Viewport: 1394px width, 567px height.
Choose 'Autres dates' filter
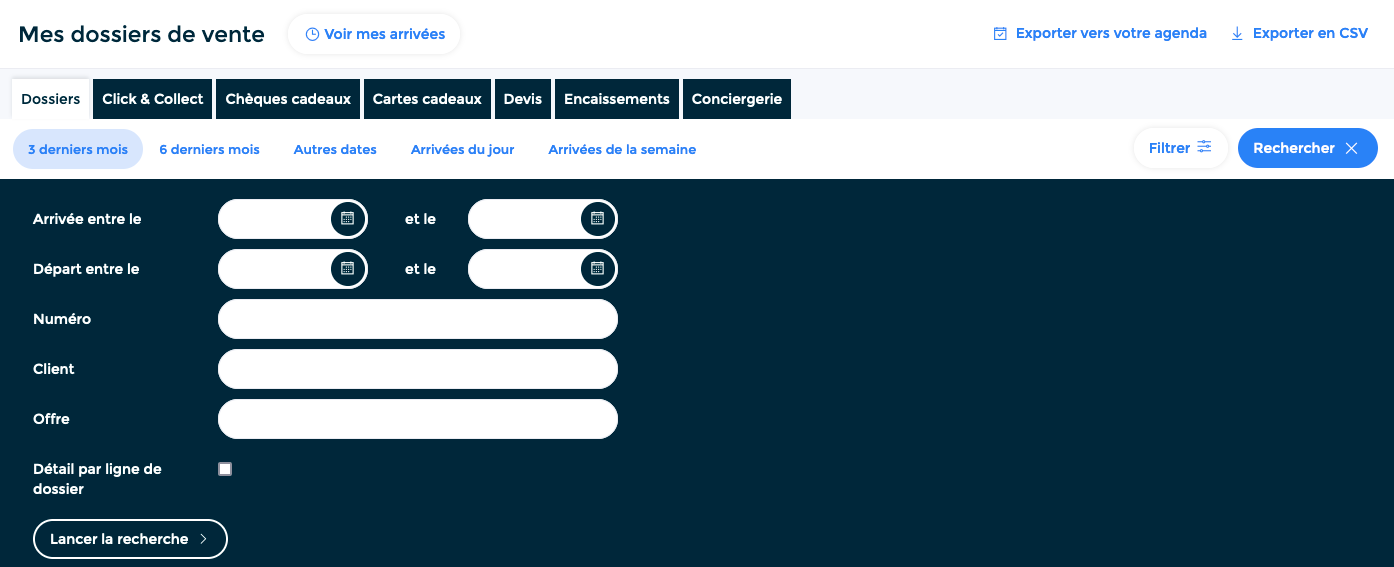[x=335, y=149]
